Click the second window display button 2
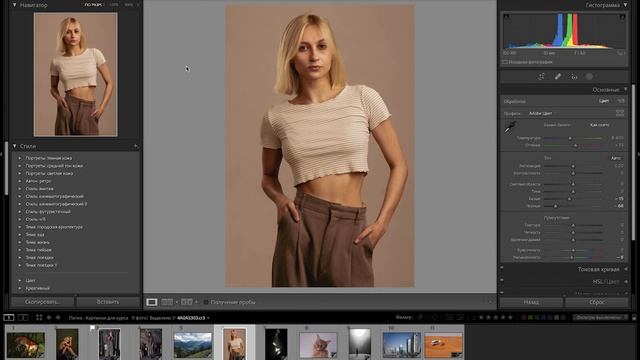This screenshot has width=640, height=360. (23, 317)
